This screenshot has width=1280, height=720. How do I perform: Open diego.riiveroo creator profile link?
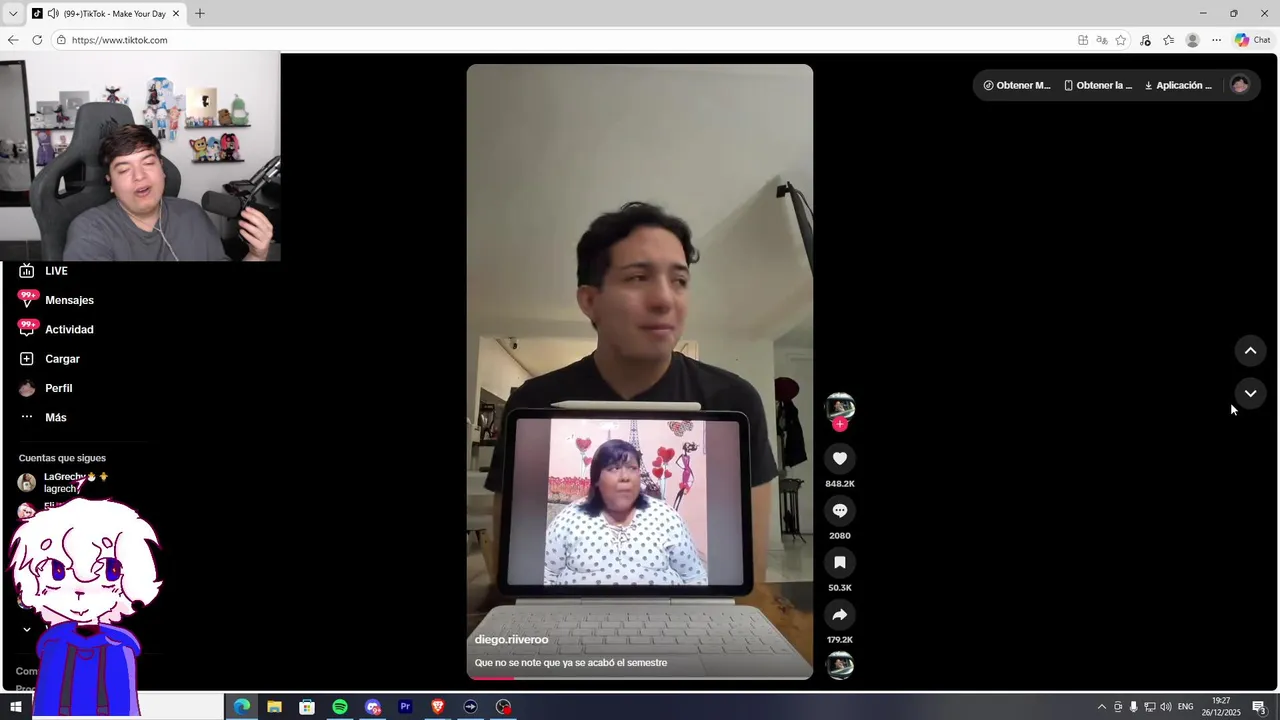(x=511, y=640)
